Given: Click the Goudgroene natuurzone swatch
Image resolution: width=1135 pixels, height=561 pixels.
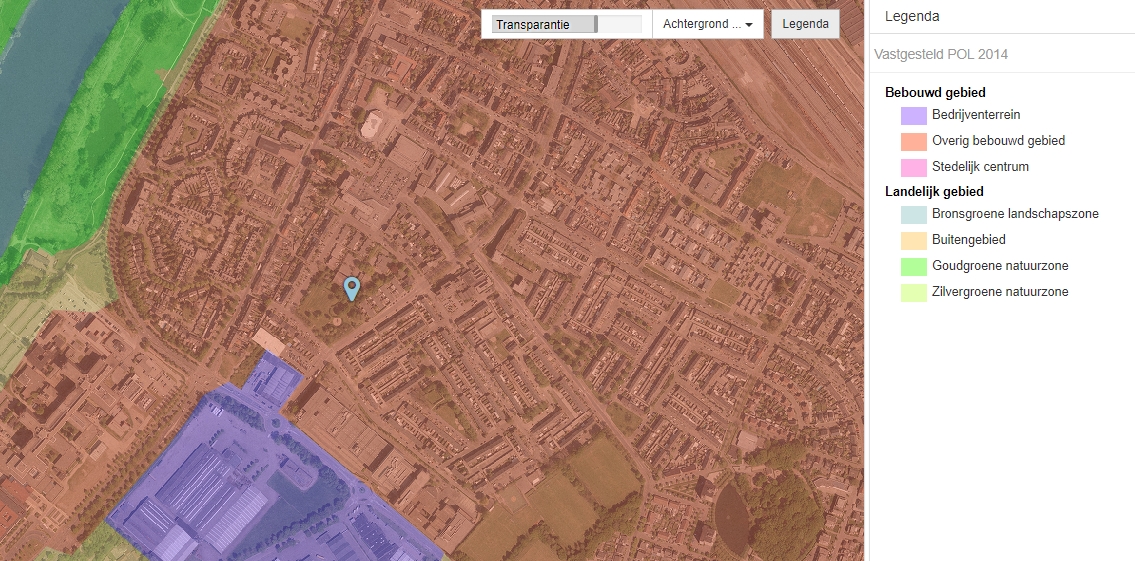Looking at the screenshot, I should click(x=914, y=266).
